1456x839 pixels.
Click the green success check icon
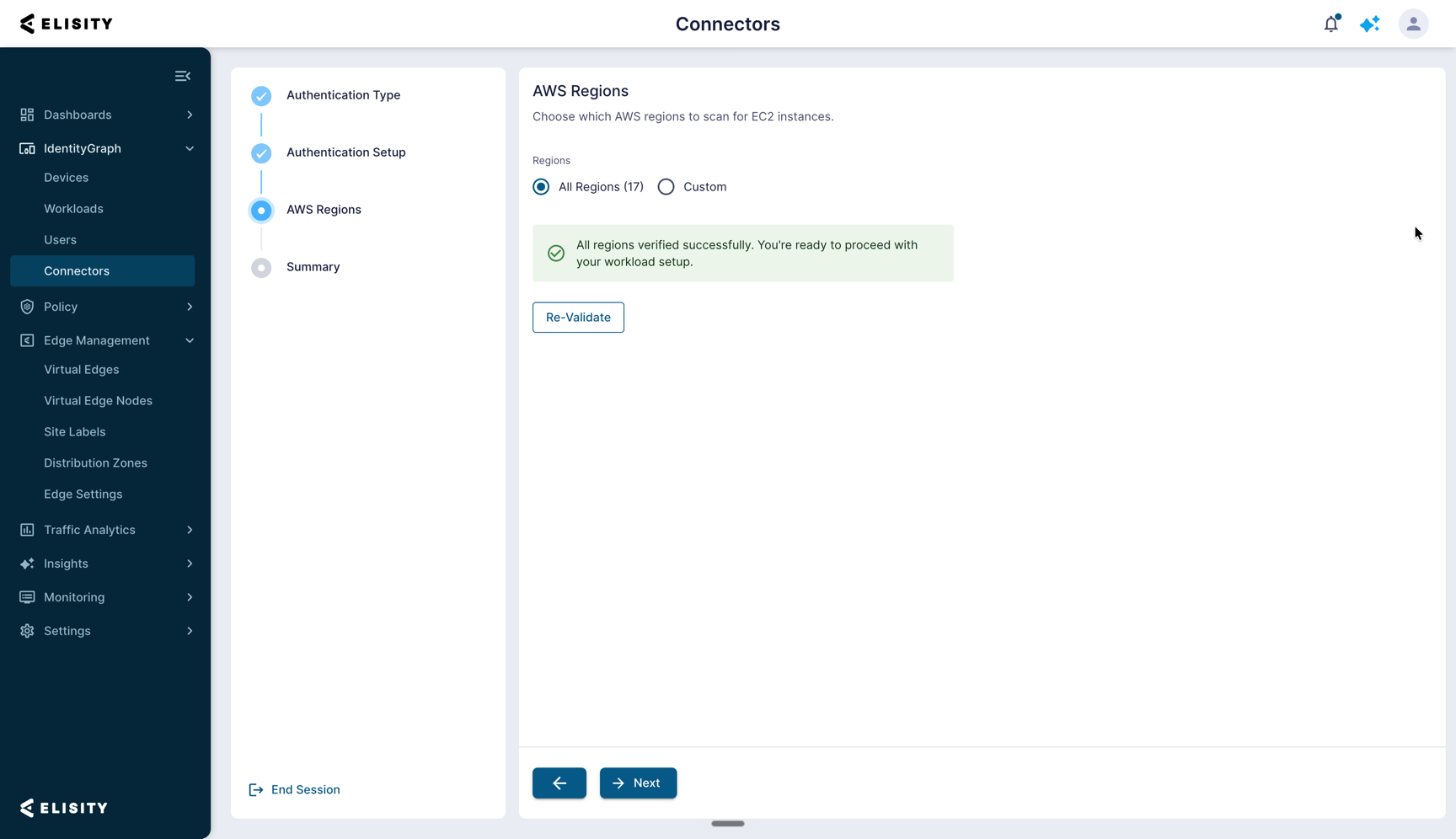coord(556,254)
